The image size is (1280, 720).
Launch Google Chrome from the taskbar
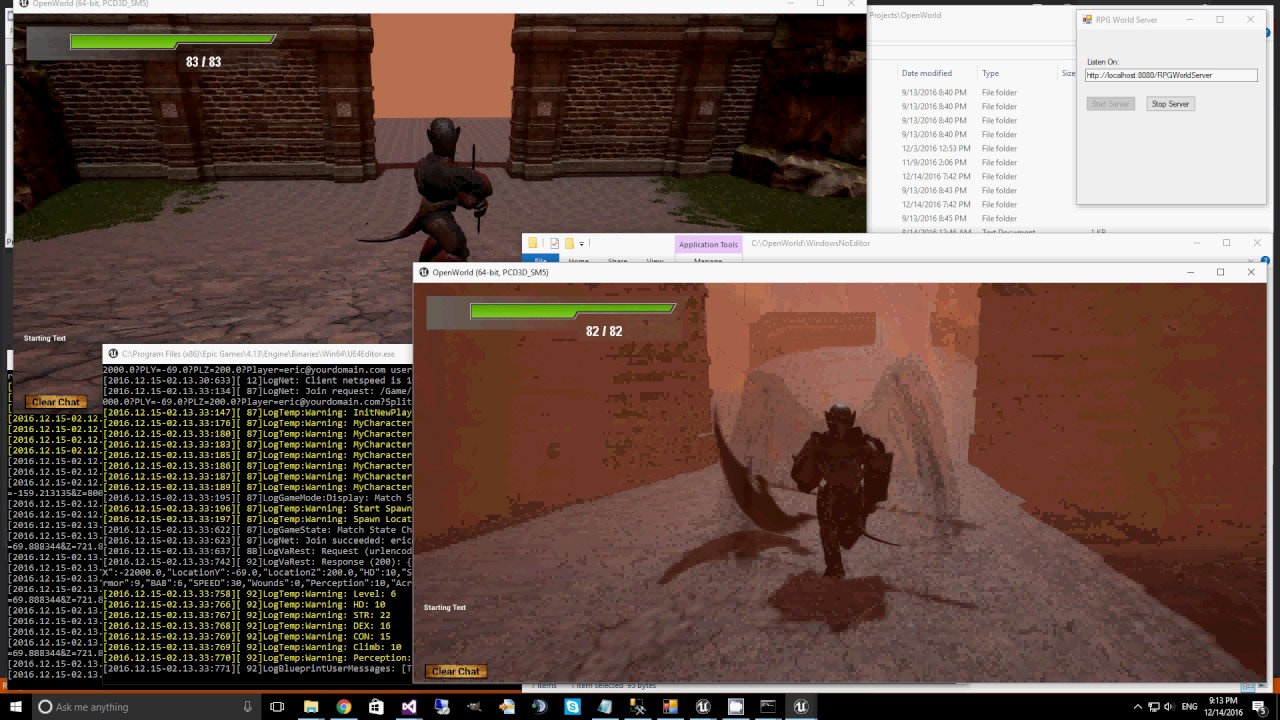click(343, 707)
